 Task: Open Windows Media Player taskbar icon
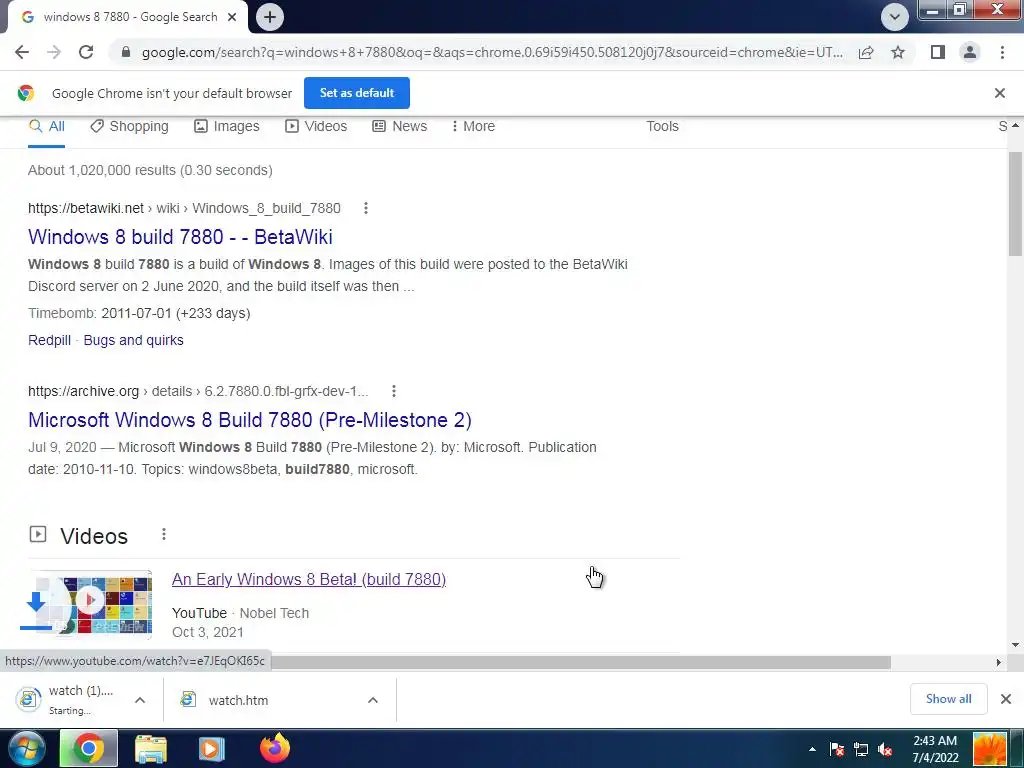212,748
